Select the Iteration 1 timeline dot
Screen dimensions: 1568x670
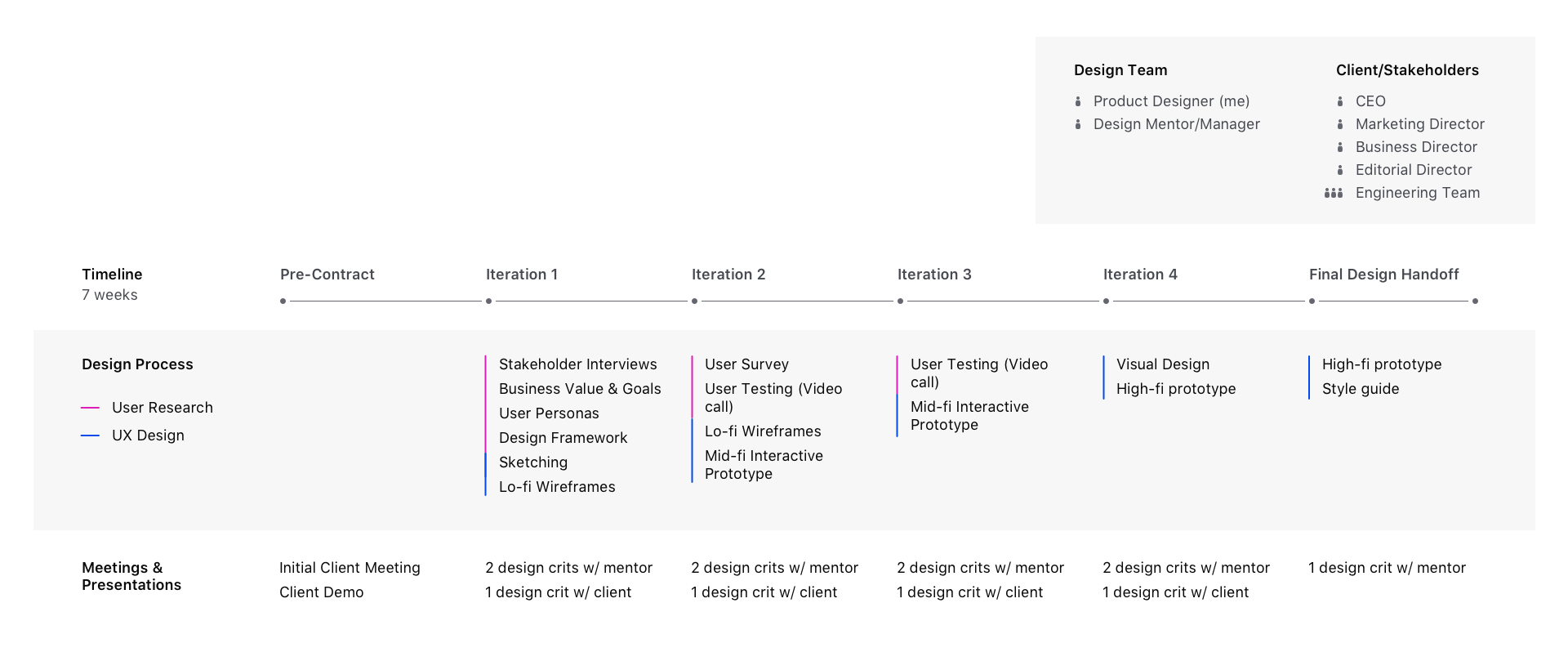coord(489,301)
